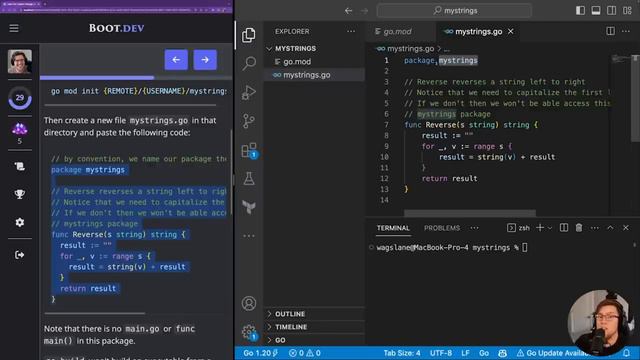Open Boot.dev courses sidebar icon
This screenshot has width=640, height=360.
pos(20,167)
